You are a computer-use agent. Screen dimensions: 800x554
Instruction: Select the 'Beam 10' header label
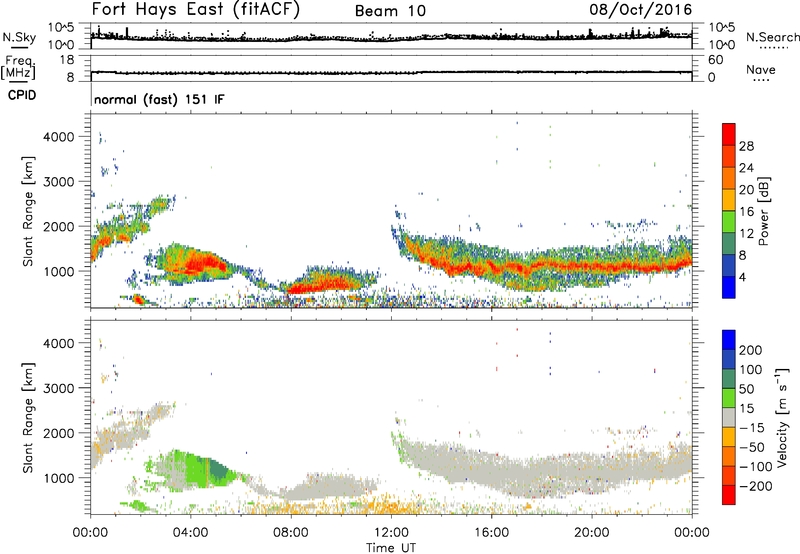tap(390, 11)
